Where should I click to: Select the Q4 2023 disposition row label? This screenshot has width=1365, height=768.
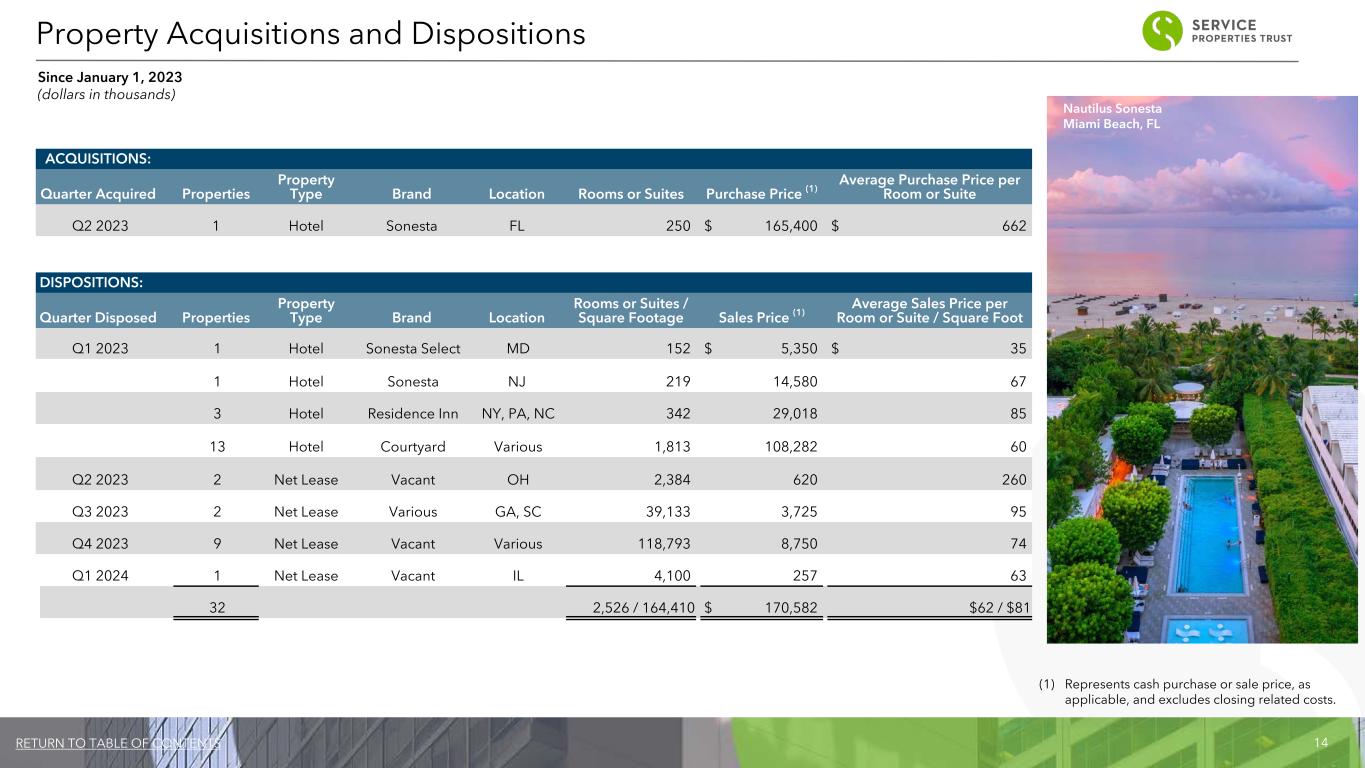point(99,544)
